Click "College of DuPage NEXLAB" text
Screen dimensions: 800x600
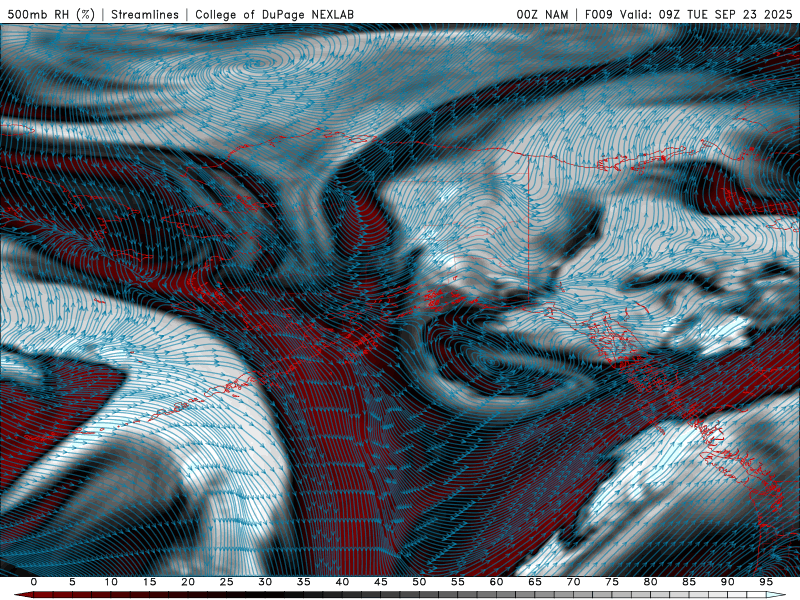tap(274, 14)
